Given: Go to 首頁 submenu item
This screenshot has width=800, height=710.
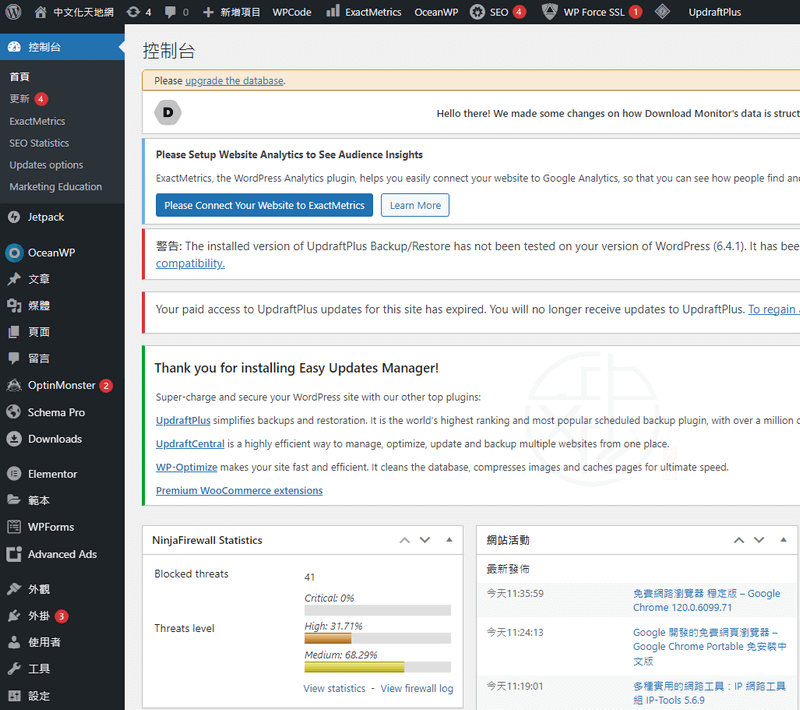Looking at the screenshot, I should pos(19,77).
